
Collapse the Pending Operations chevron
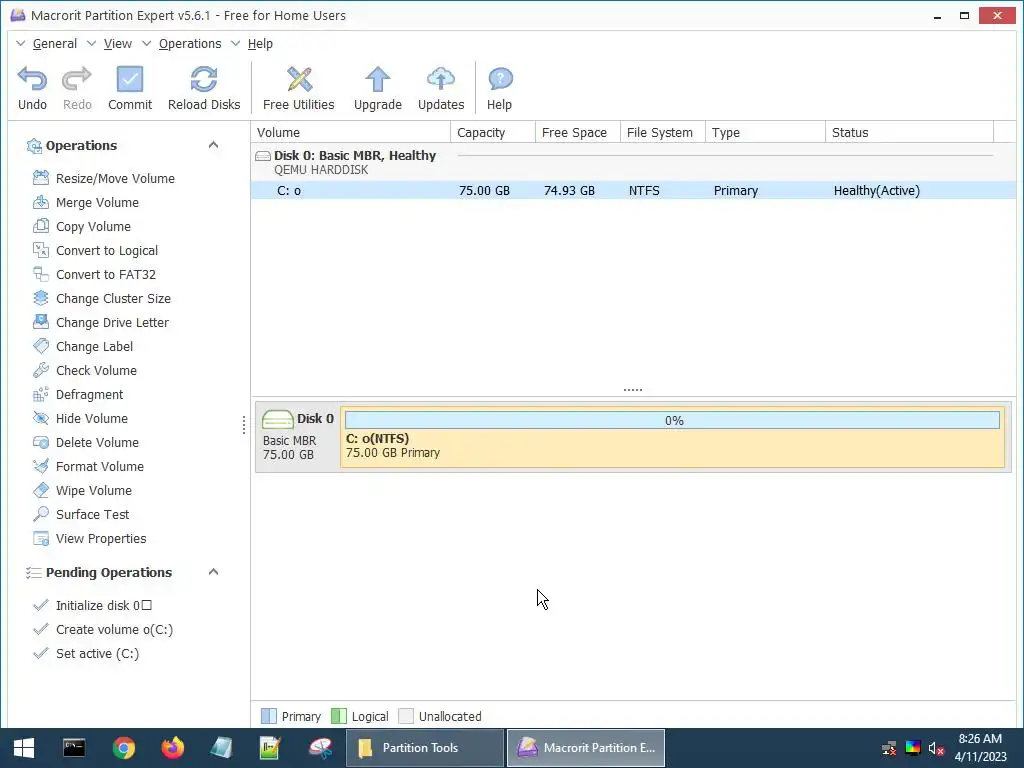pyautogui.click(x=213, y=572)
